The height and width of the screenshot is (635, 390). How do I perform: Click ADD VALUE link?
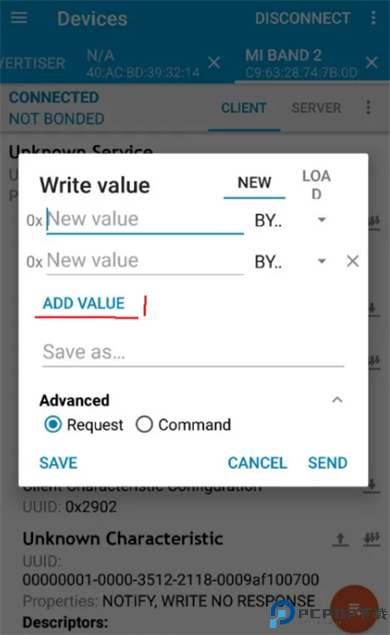(x=84, y=303)
